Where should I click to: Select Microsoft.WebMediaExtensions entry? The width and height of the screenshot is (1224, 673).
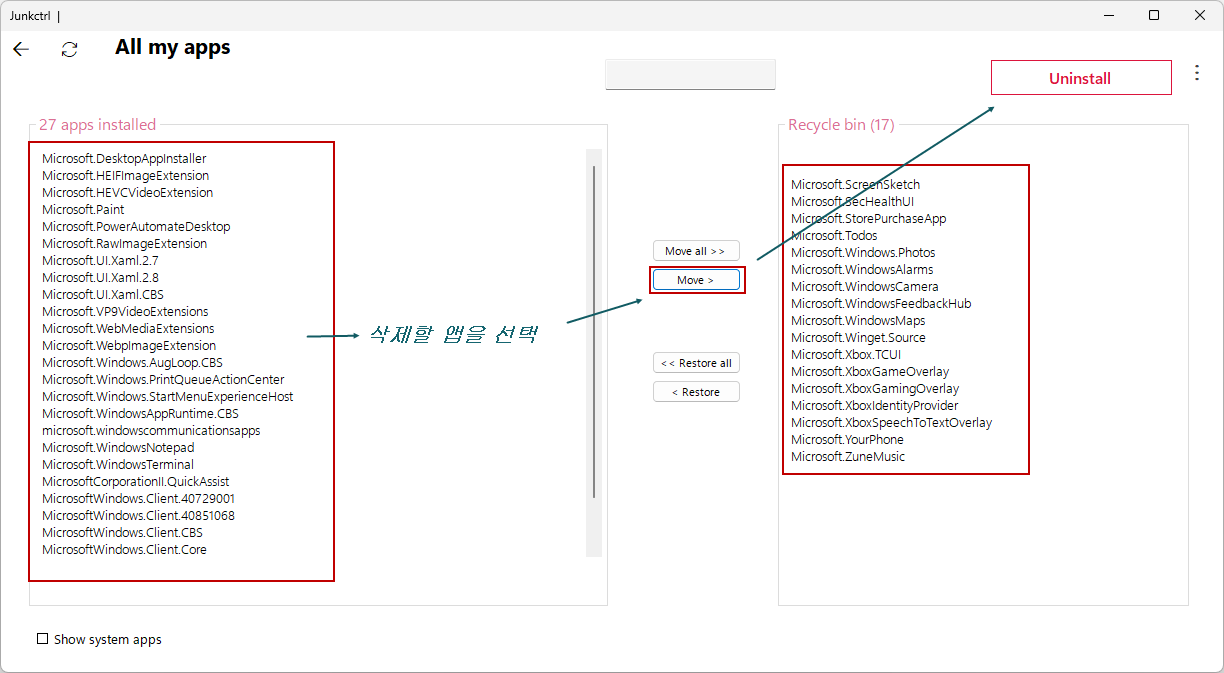[128, 329]
